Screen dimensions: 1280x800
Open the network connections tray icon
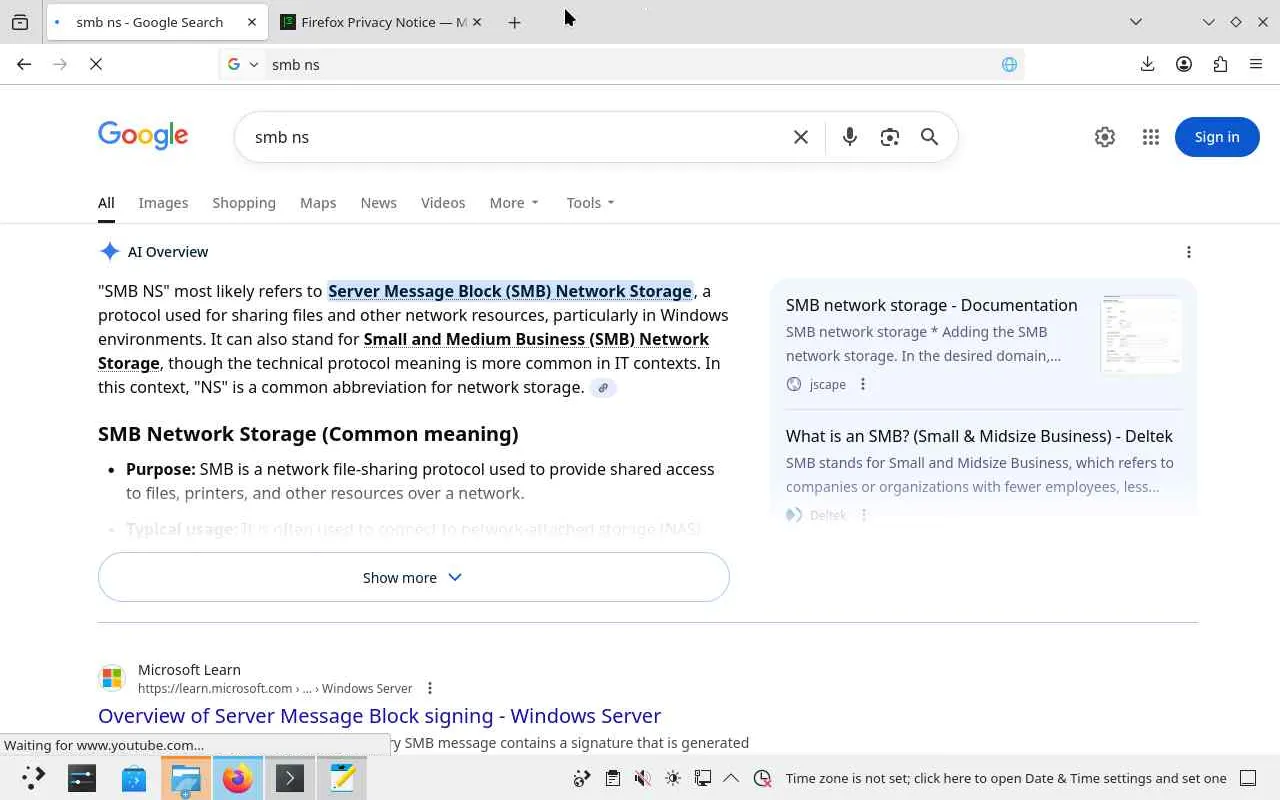(x=703, y=778)
